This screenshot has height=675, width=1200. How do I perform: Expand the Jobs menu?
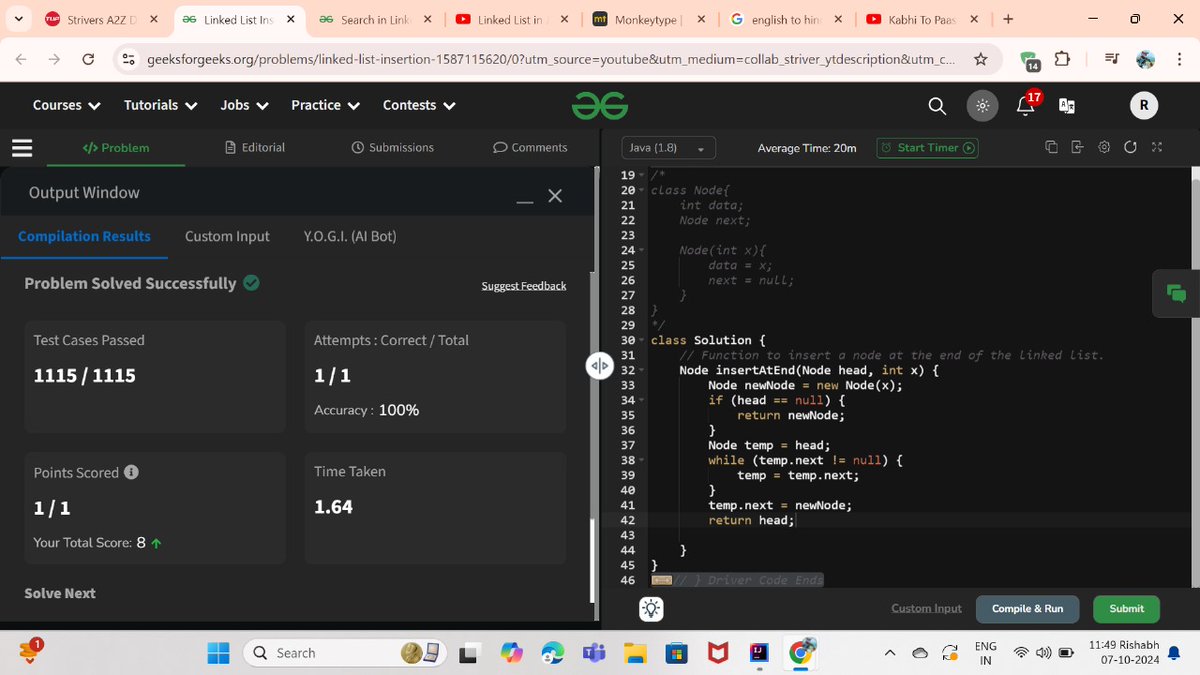(244, 105)
